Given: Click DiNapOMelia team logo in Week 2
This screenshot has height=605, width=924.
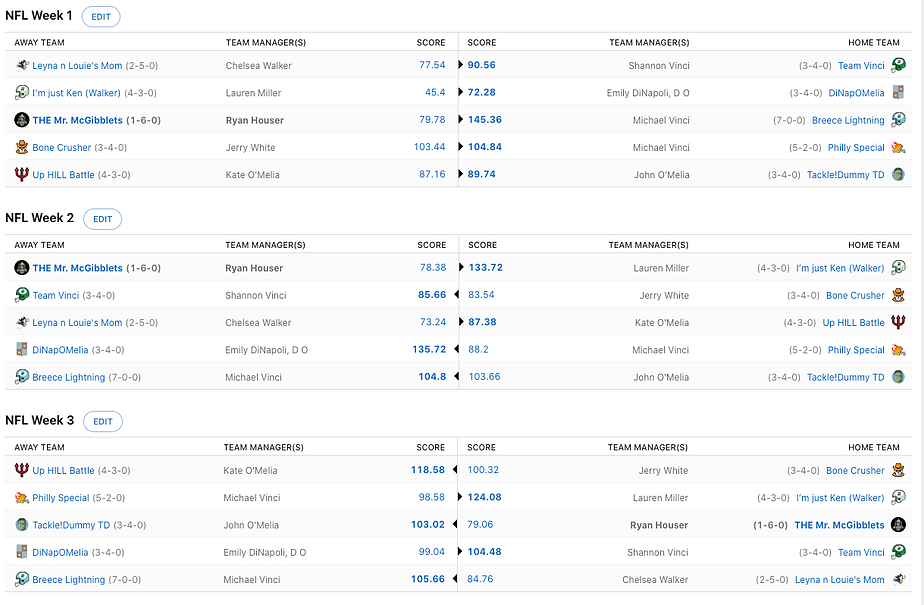Looking at the screenshot, I should click(22, 350).
